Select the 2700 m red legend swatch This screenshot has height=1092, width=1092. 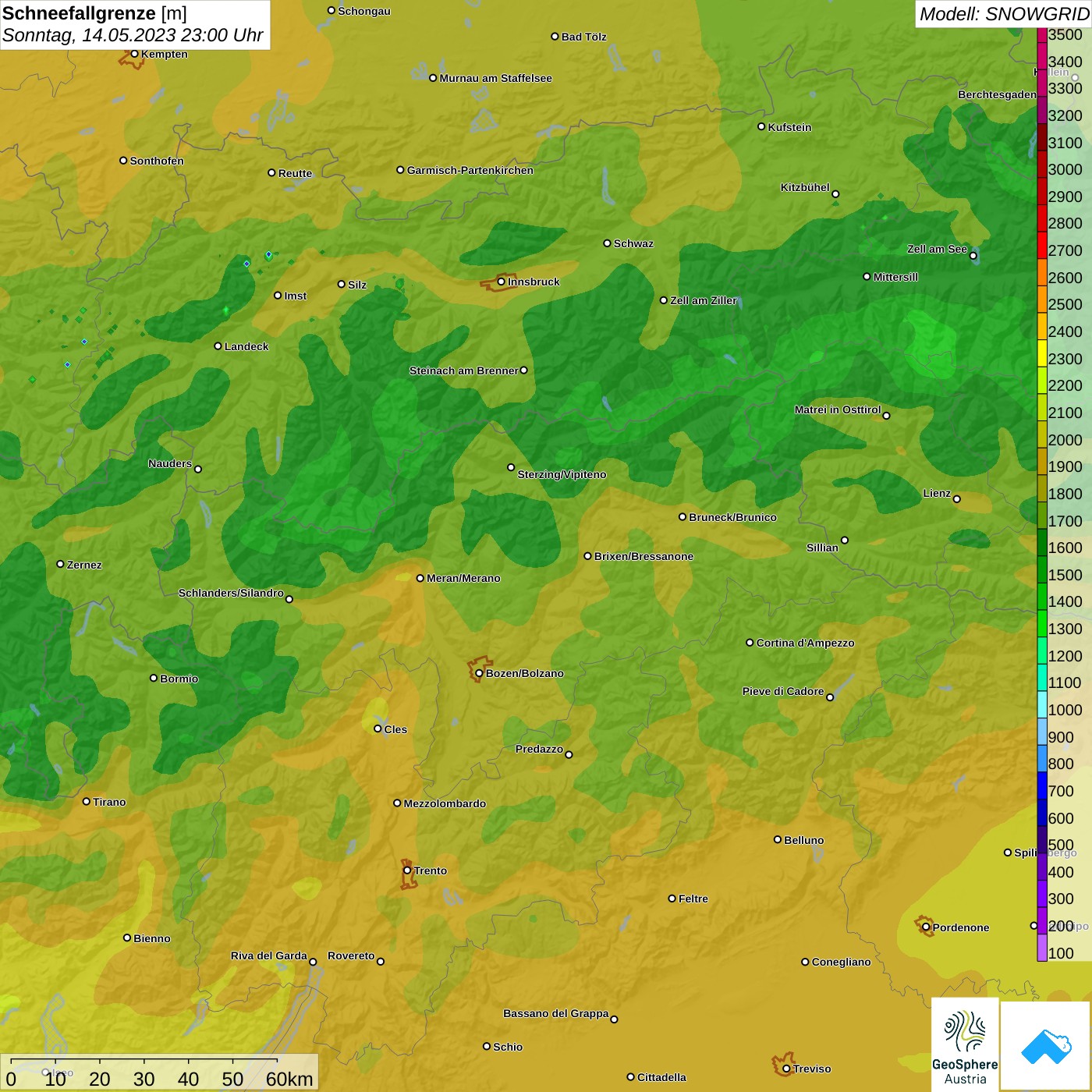[1042, 246]
